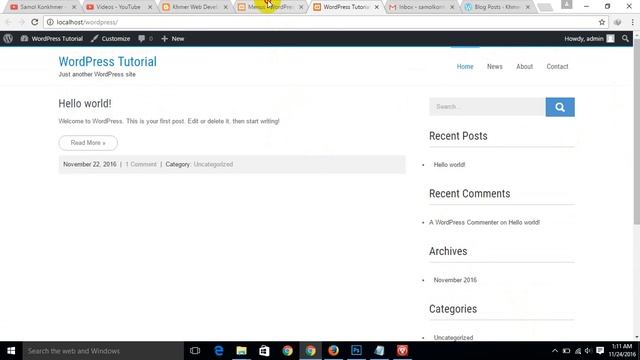This screenshot has height=360, width=640.
Task: View site information icon in address bar
Action: (50, 22)
